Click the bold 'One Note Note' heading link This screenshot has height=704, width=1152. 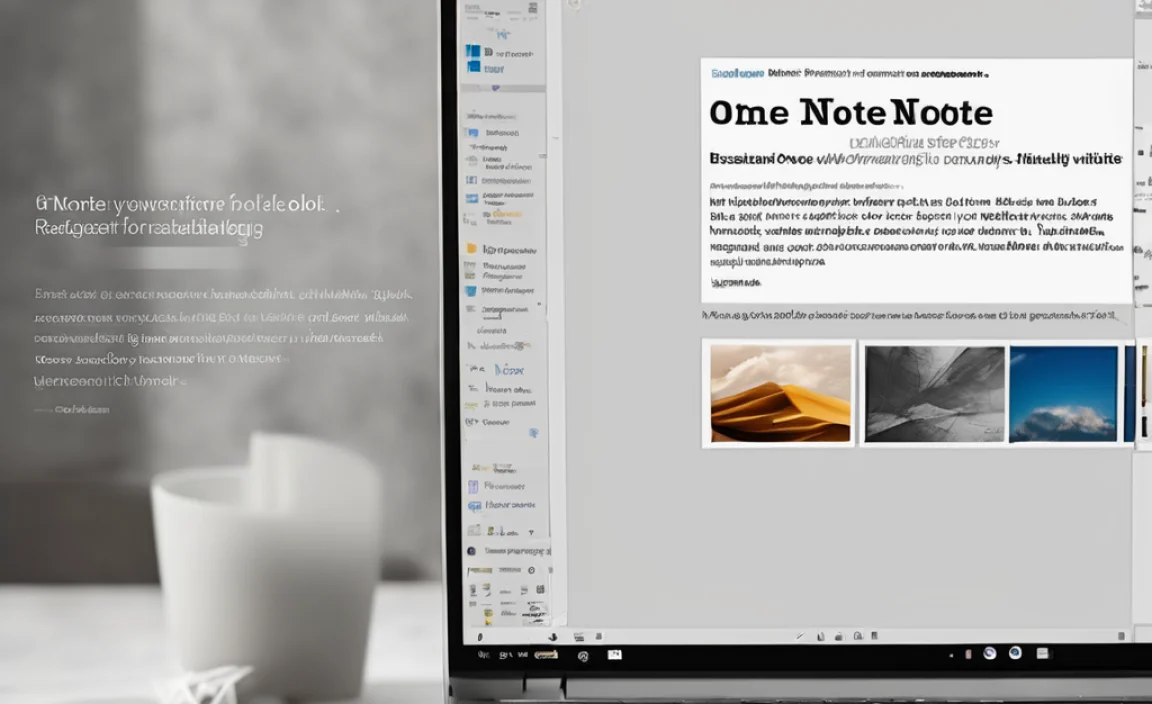848,112
